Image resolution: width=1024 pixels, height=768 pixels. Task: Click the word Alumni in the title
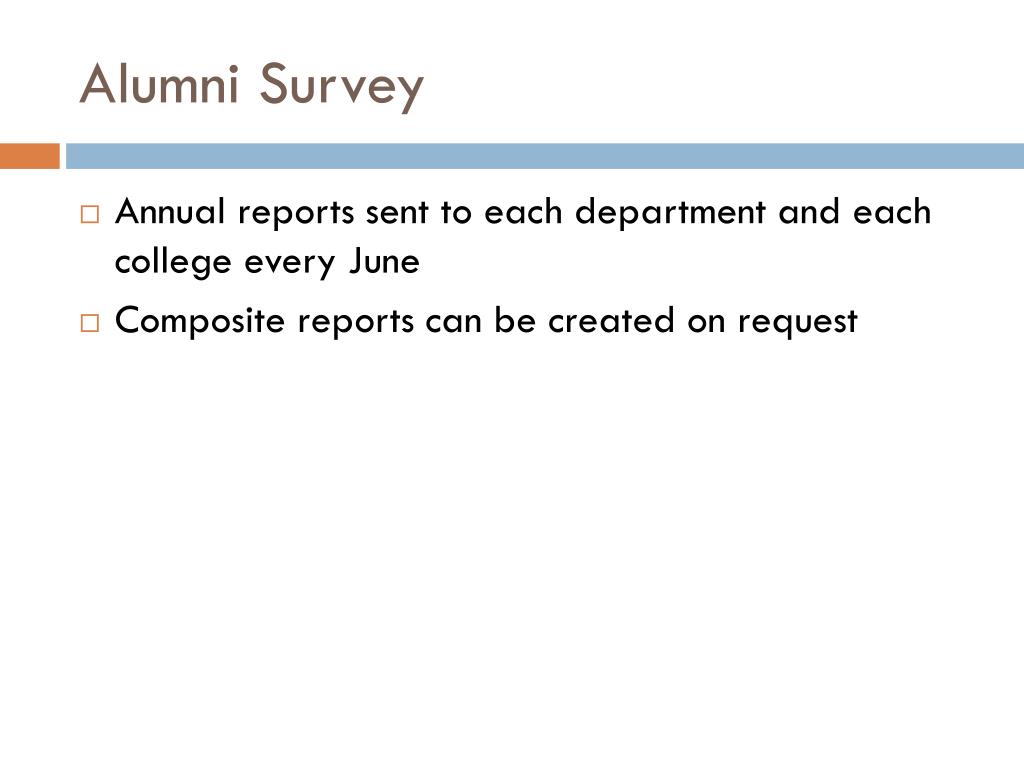pos(159,84)
